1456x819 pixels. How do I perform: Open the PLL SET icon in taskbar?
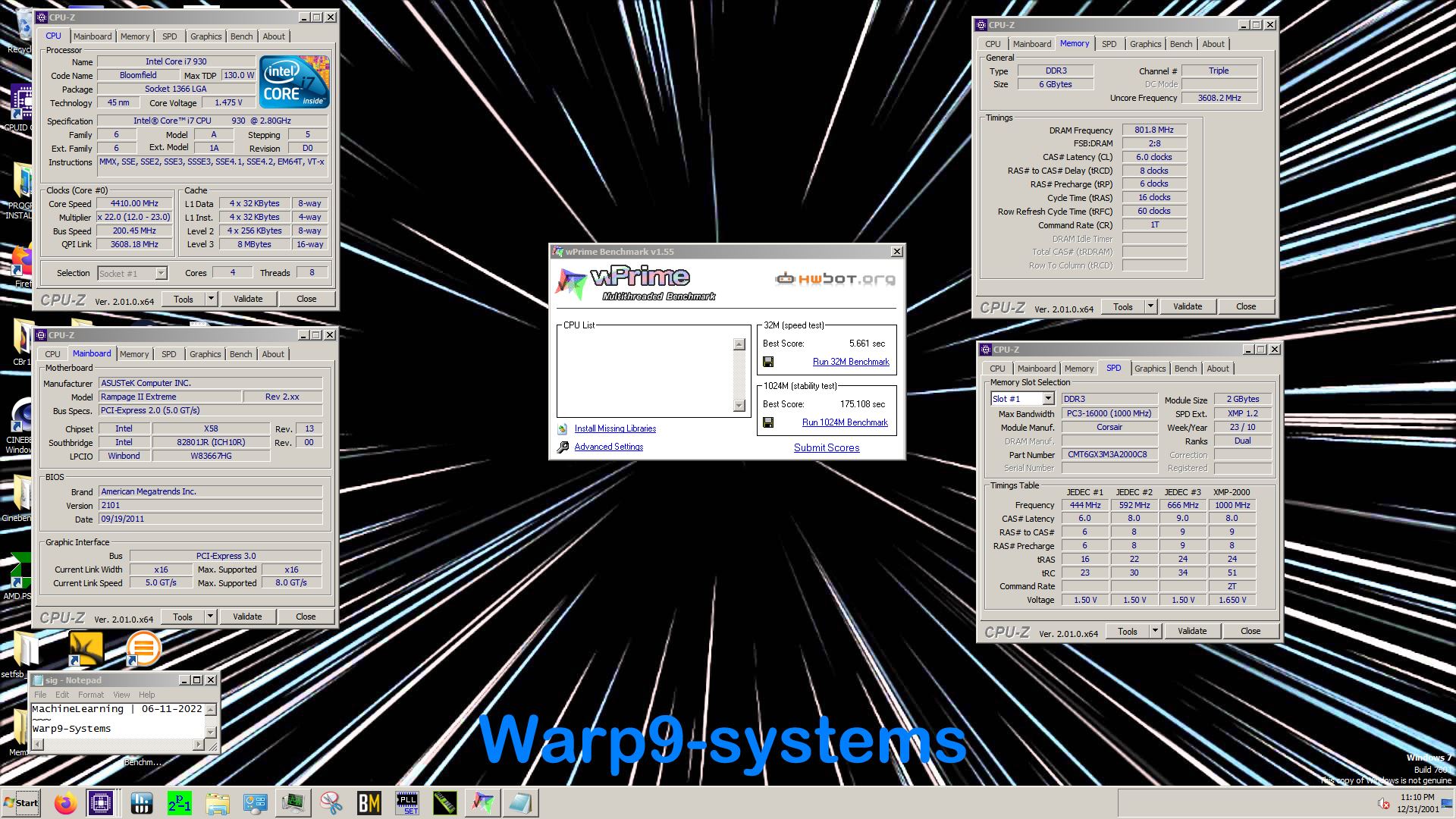[407, 803]
